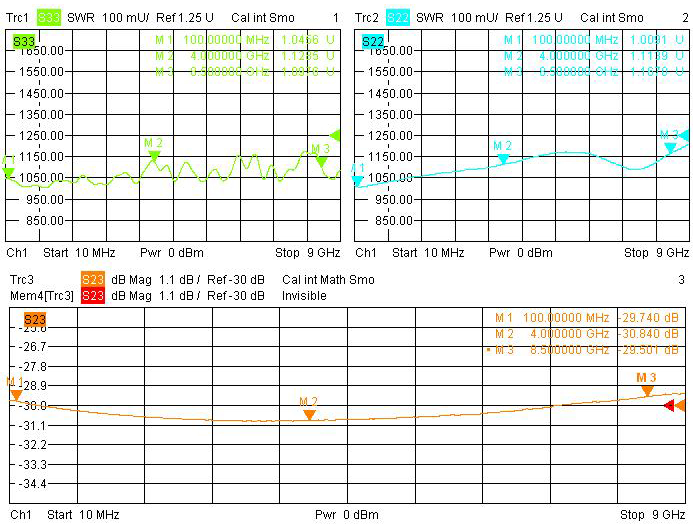This screenshot has height=526, width=693.
Task: Click Start 10 MHz label under diagram 3
Action: point(83,515)
